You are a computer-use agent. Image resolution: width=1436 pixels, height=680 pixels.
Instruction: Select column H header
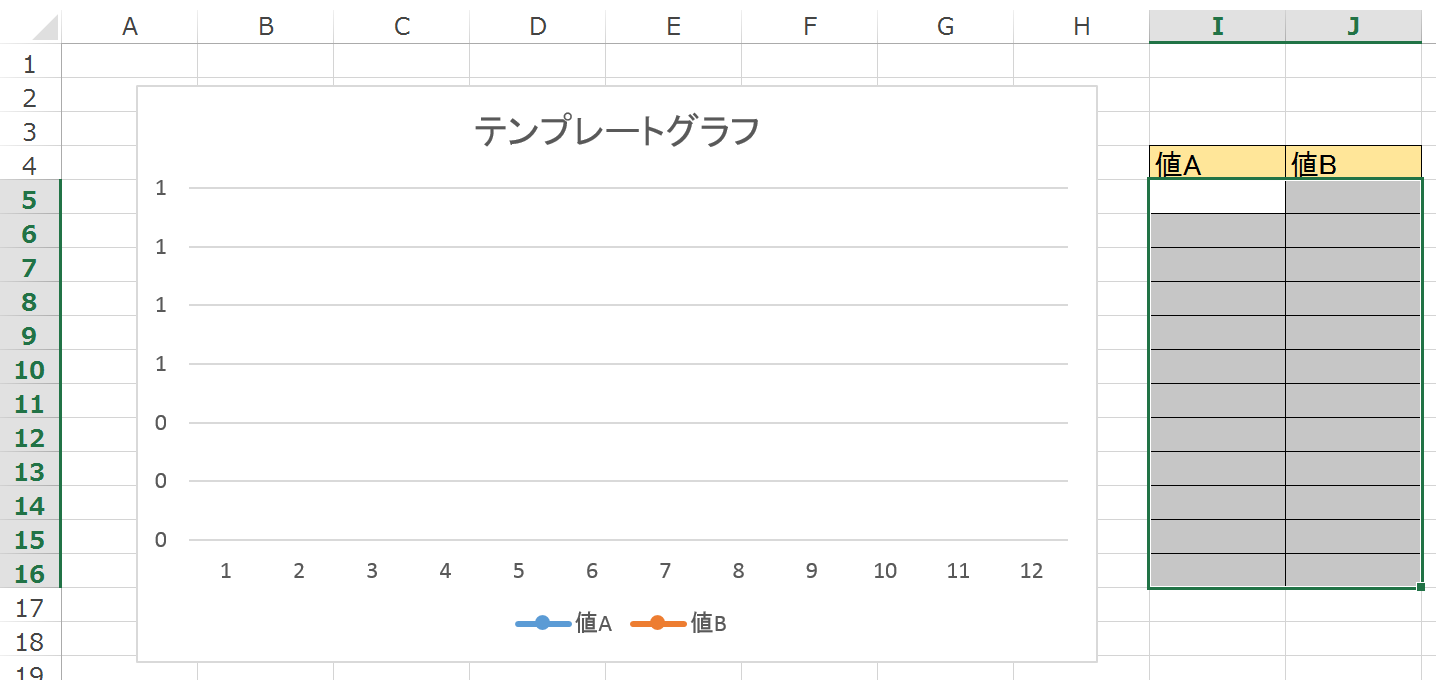tap(1081, 27)
